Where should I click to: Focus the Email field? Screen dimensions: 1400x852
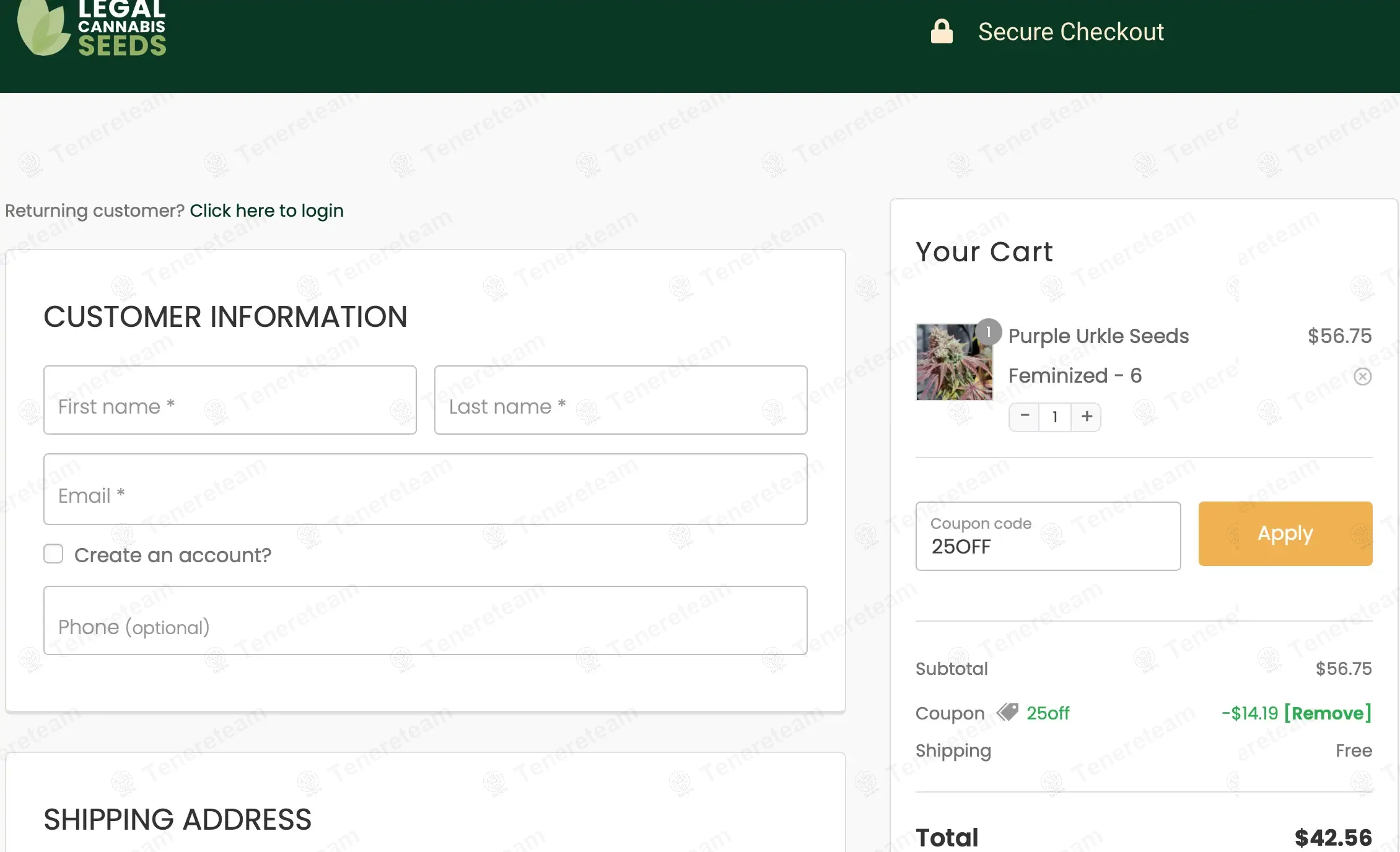tap(426, 489)
